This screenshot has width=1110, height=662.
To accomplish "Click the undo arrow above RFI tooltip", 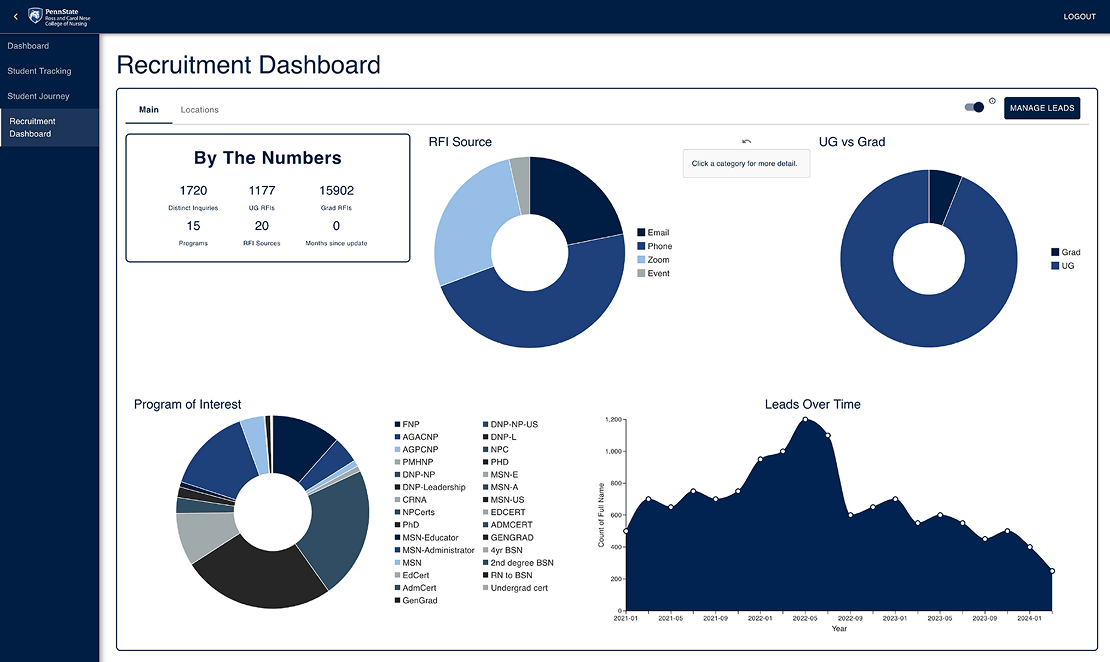I will (746, 142).
